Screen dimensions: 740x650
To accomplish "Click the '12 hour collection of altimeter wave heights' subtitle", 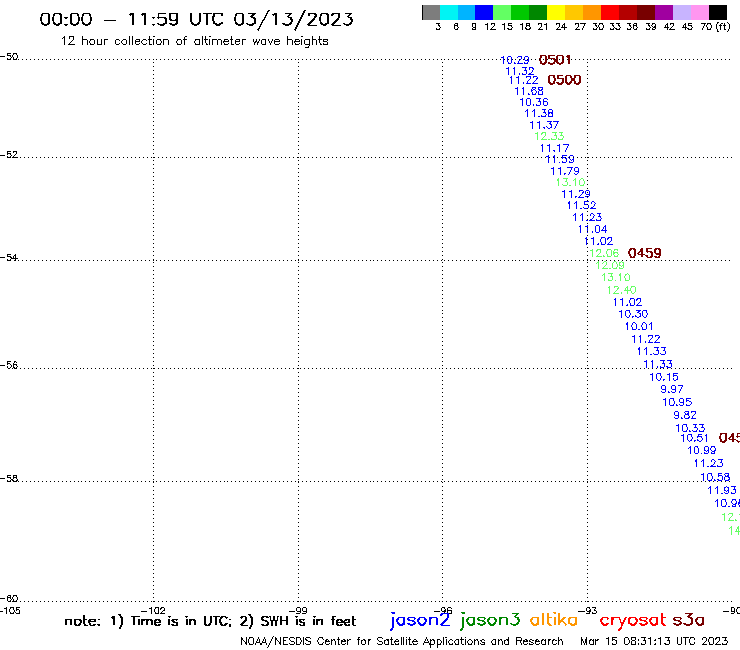I will (194, 41).
